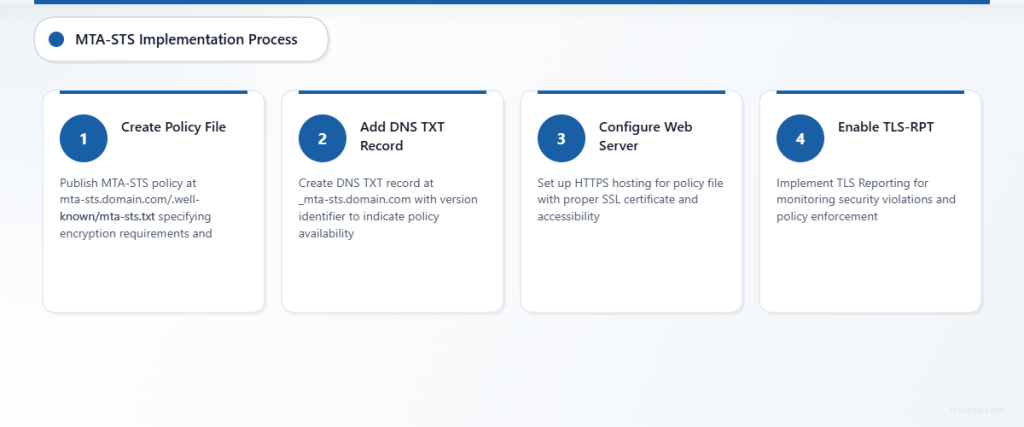
Task: Select the step 4 numbered circle
Action: coord(800,139)
